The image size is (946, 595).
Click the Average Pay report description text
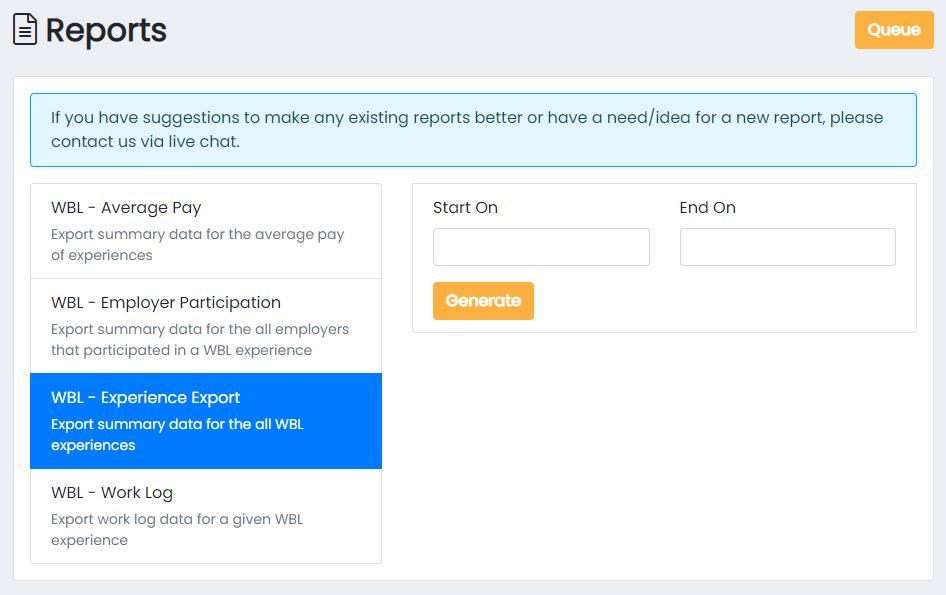point(198,245)
